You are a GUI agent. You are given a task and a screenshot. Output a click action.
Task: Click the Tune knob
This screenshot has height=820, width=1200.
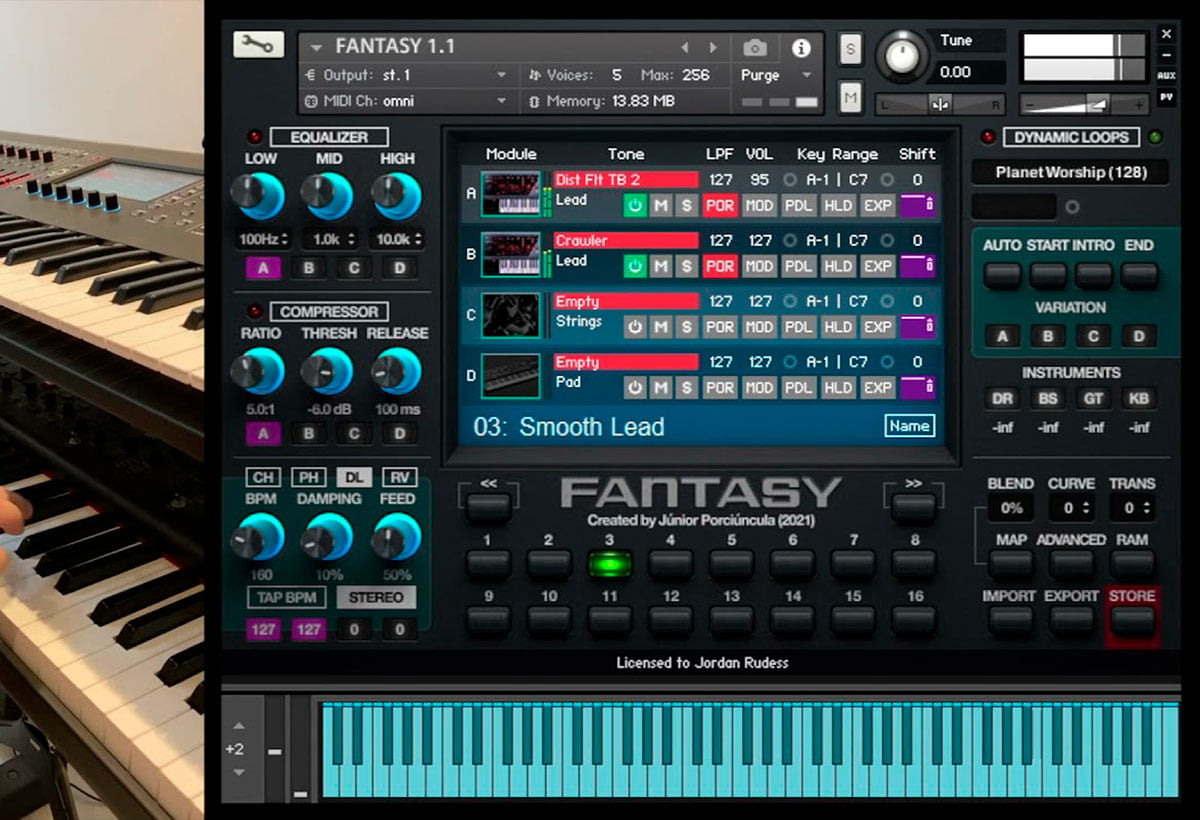(x=902, y=57)
